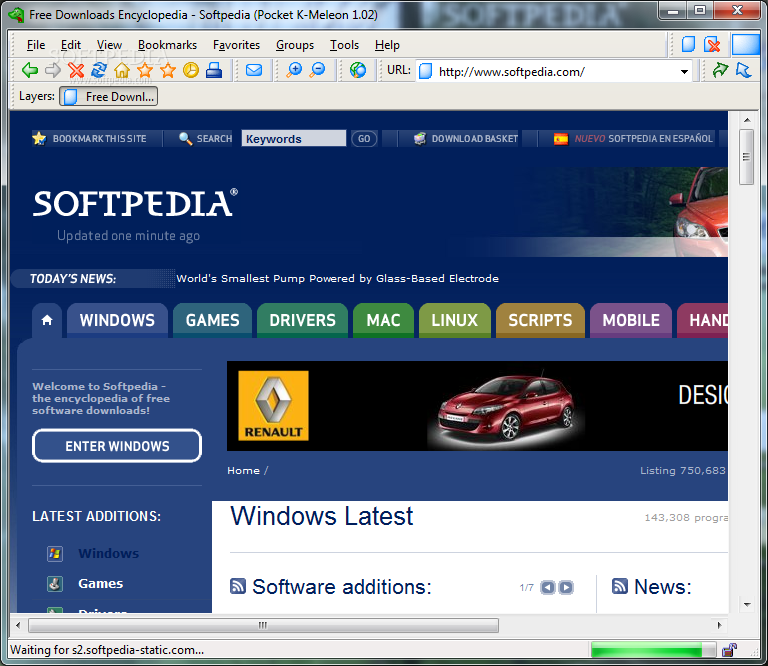Click Softpedia home tab house icon
The width and height of the screenshot is (768, 666).
coord(47,320)
